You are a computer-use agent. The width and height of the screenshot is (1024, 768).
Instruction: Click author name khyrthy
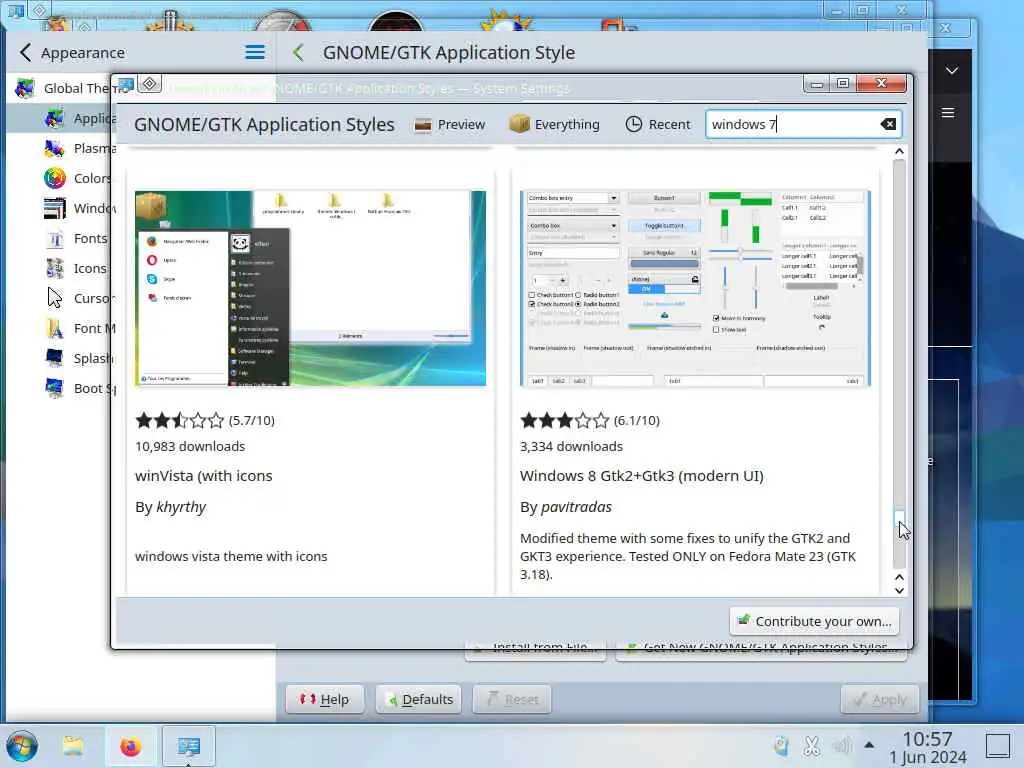pos(181,507)
